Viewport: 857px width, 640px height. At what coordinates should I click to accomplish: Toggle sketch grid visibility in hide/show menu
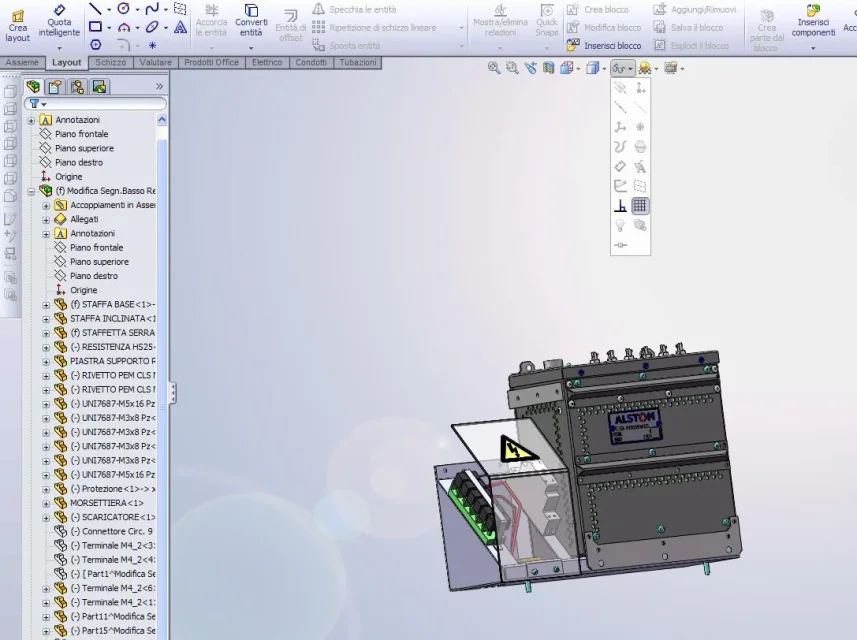coord(640,206)
